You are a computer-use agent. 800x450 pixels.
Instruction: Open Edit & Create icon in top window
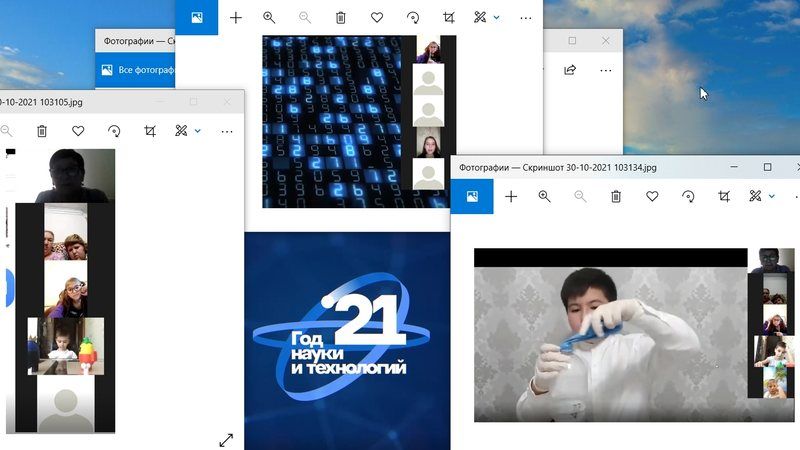tap(480, 18)
